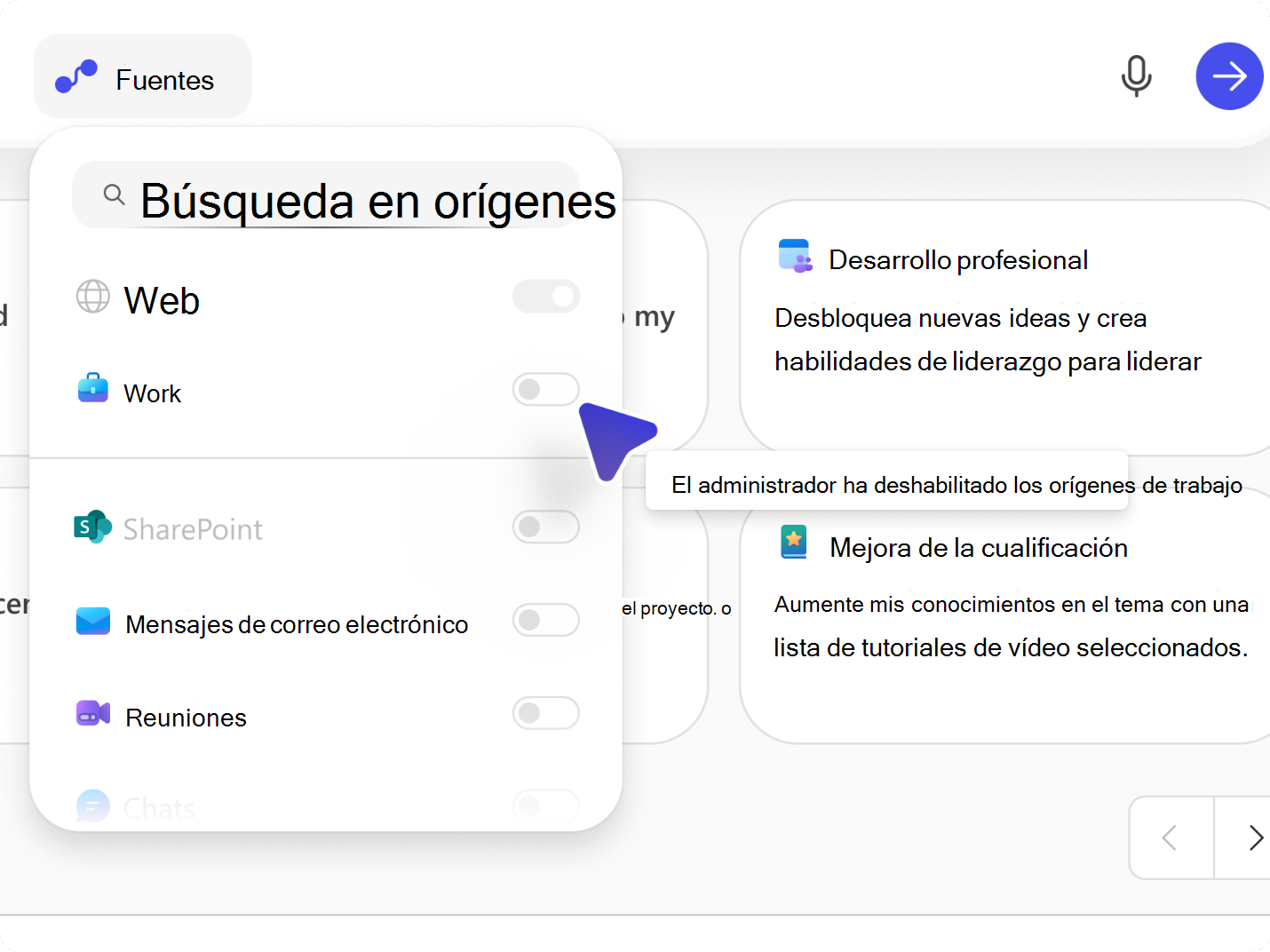The image size is (1270, 952).
Task: Click the video camera icon beside Reuniones
Action: [92, 714]
